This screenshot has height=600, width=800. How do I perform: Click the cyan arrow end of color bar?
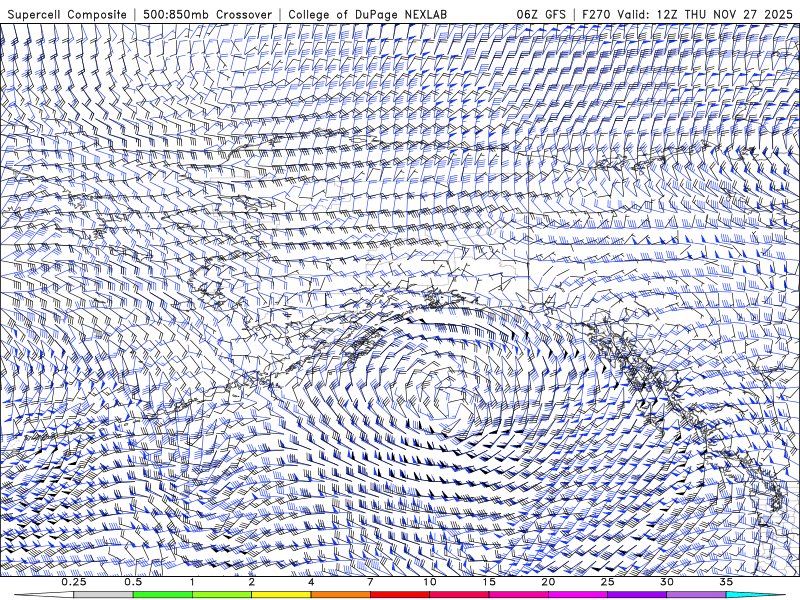755,595
